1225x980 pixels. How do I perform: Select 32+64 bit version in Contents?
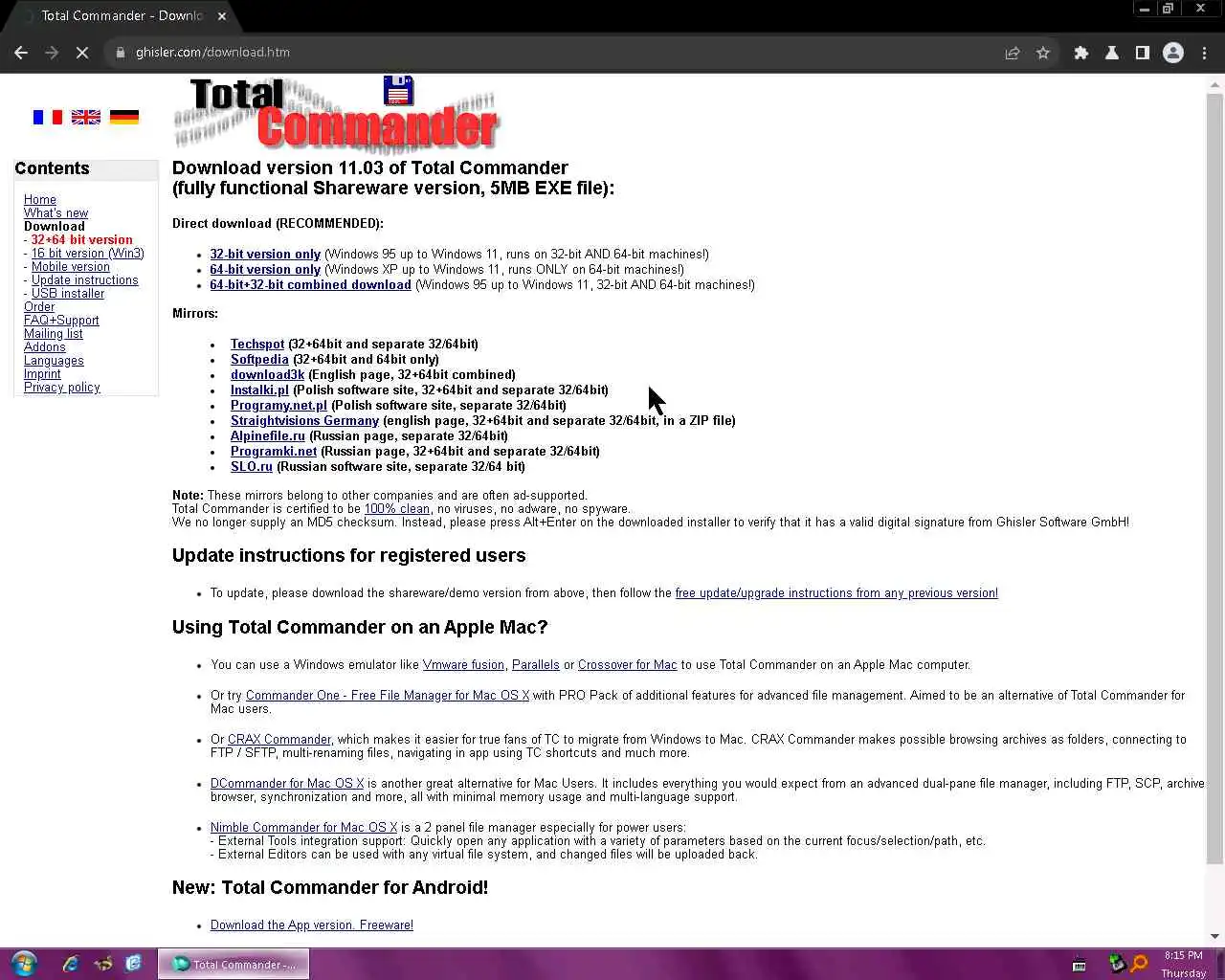coord(81,239)
